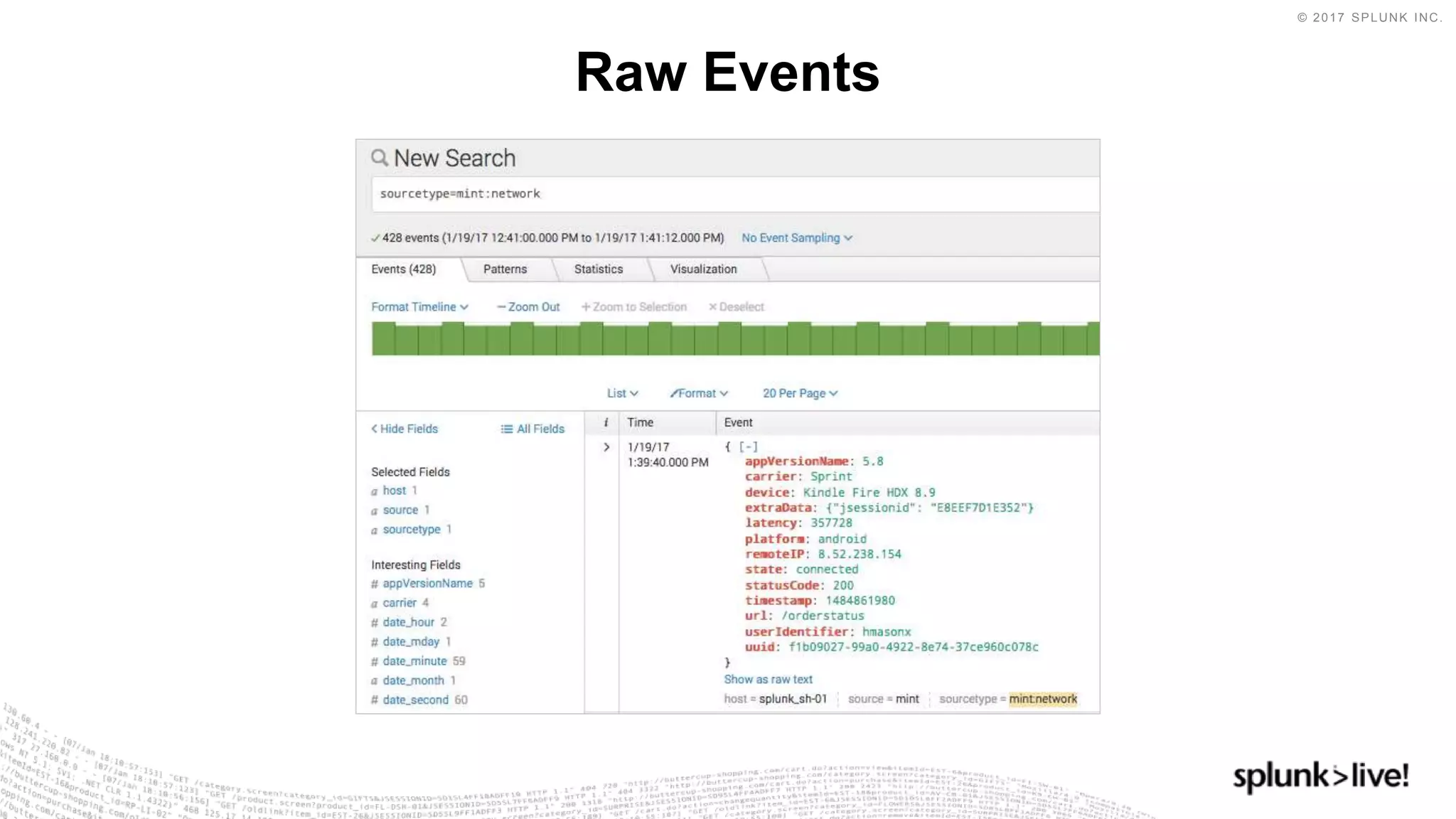Open the Format options dropdown
The image size is (1456, 819).
click(x=699, y=393)
